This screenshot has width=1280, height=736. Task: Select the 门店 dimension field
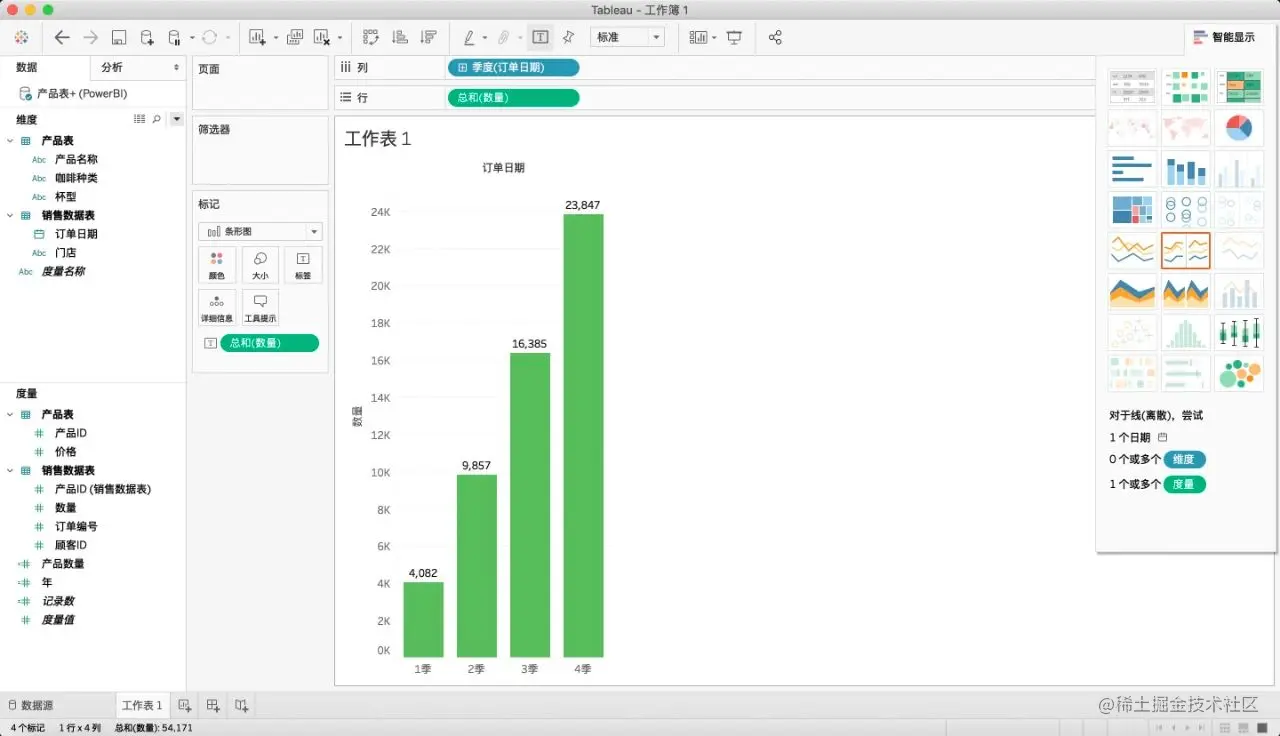65,253
